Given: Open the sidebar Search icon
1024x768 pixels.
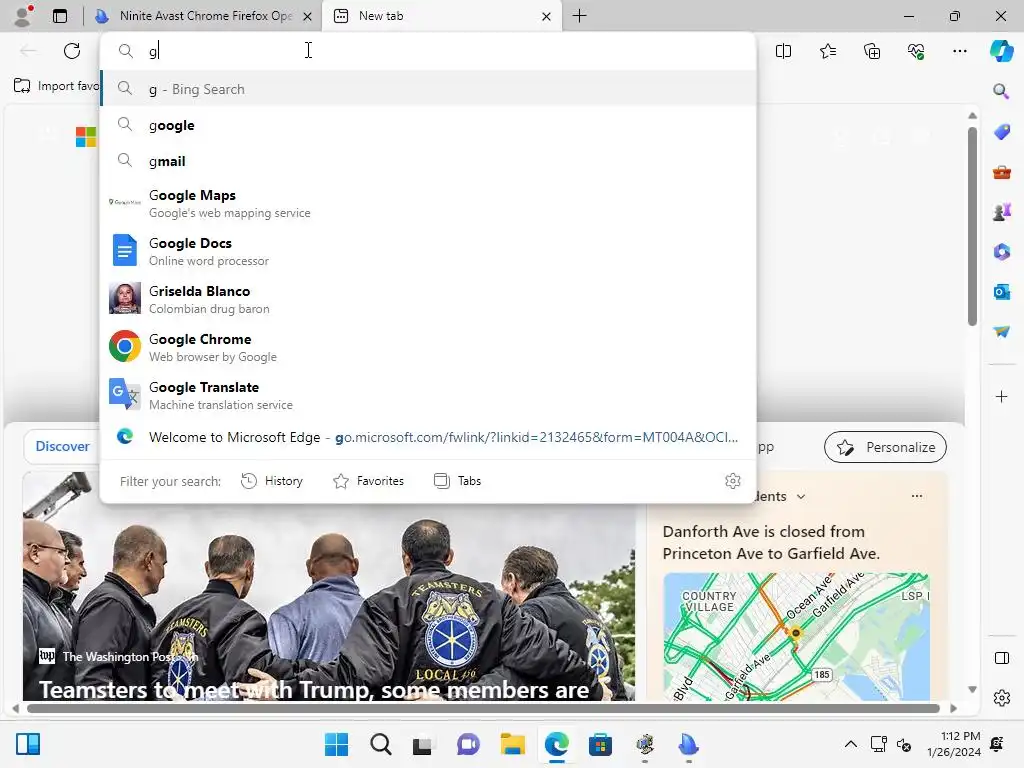Looking at the screenshot, I should coord(1001,91).
